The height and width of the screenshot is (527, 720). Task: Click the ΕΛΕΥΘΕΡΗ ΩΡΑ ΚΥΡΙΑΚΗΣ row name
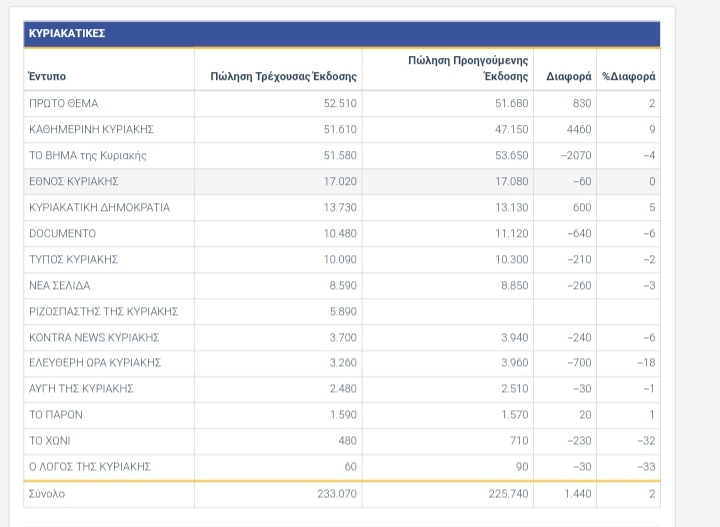tap(95, 363)
